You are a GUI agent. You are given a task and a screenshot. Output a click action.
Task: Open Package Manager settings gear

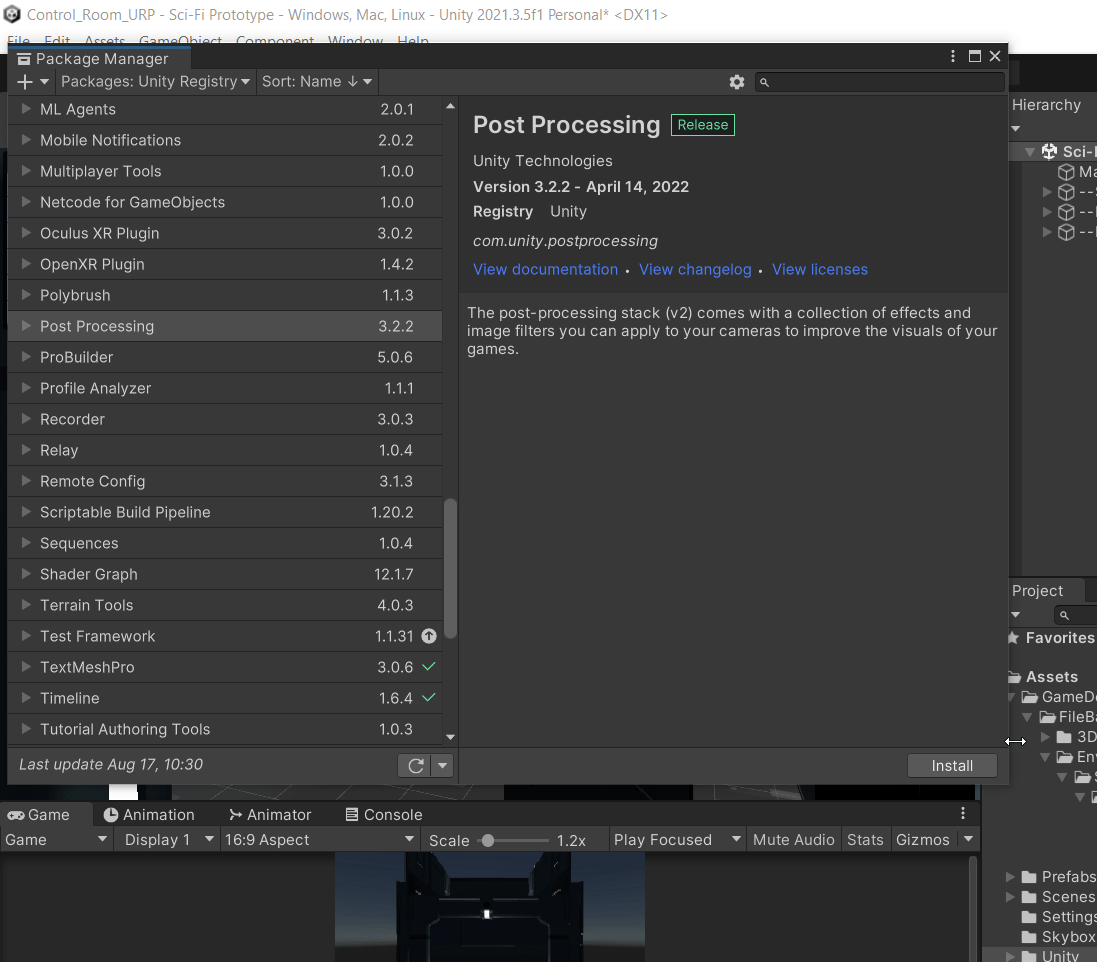[x=737, y=82]
